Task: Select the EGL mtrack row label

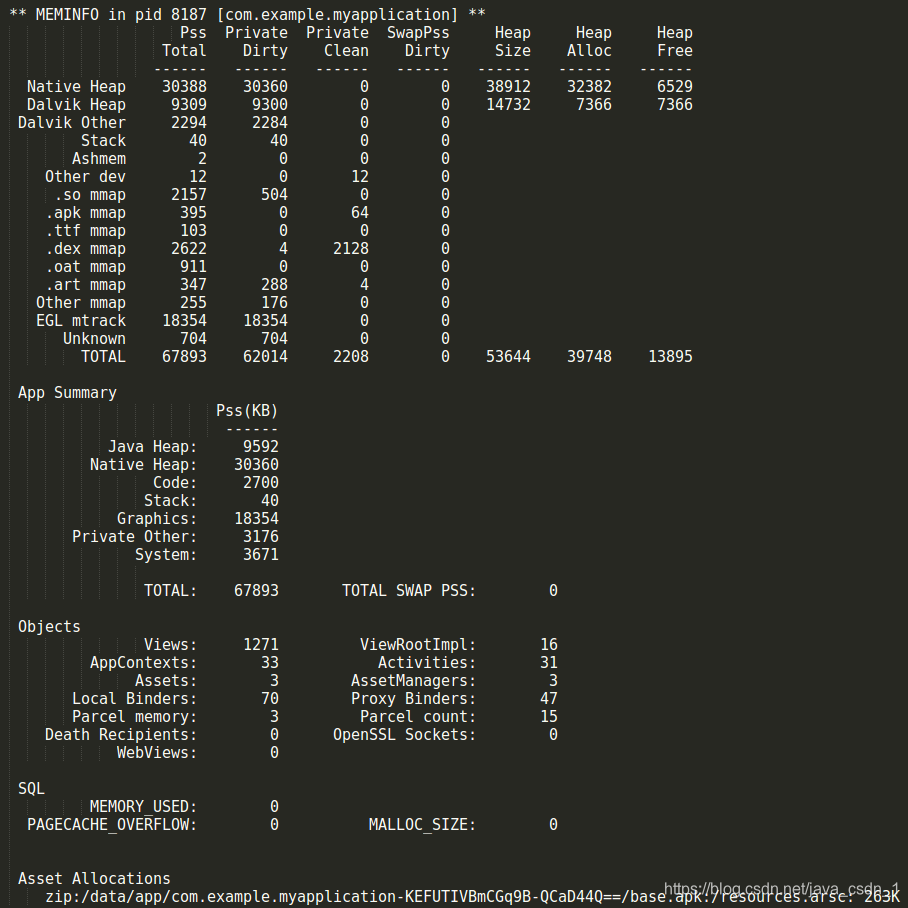Action: pos(80,320)
